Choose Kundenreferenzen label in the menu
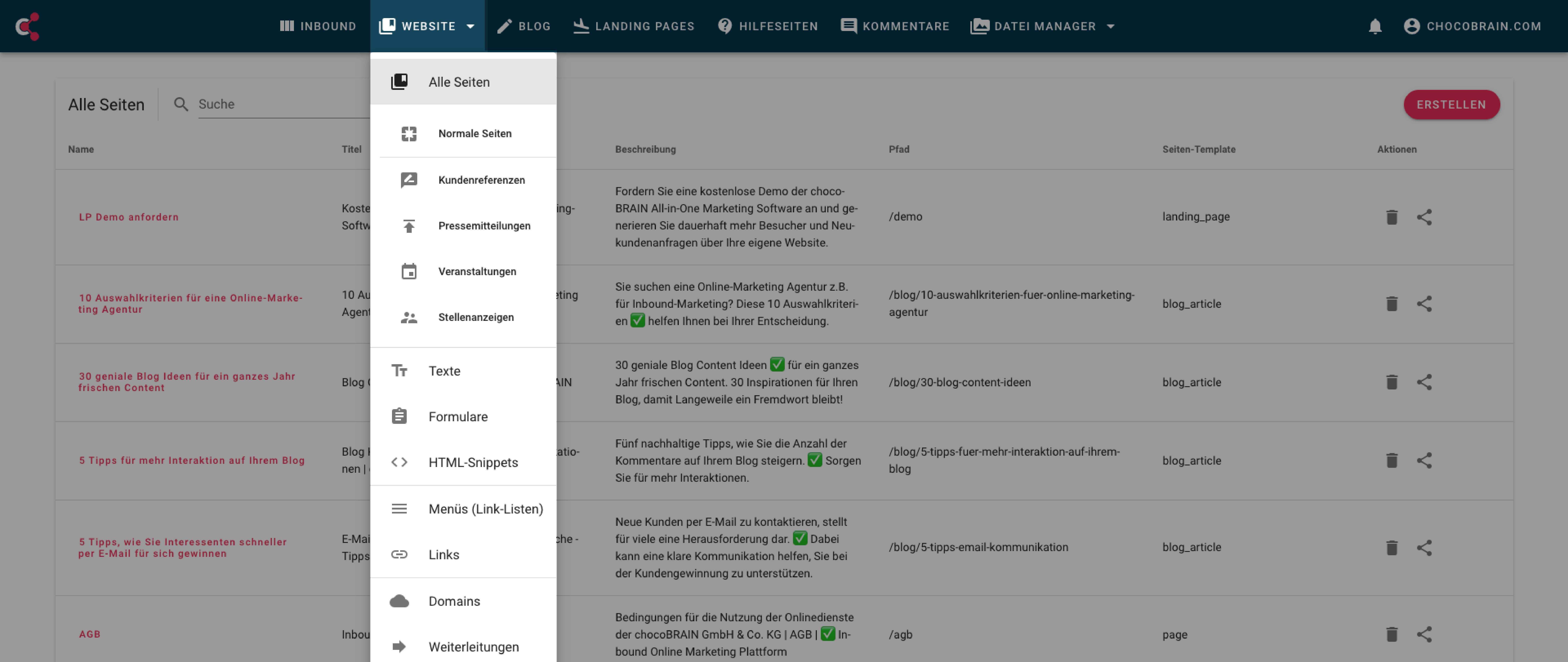This screenshot has height=662, width=1568. coord(481,180)
